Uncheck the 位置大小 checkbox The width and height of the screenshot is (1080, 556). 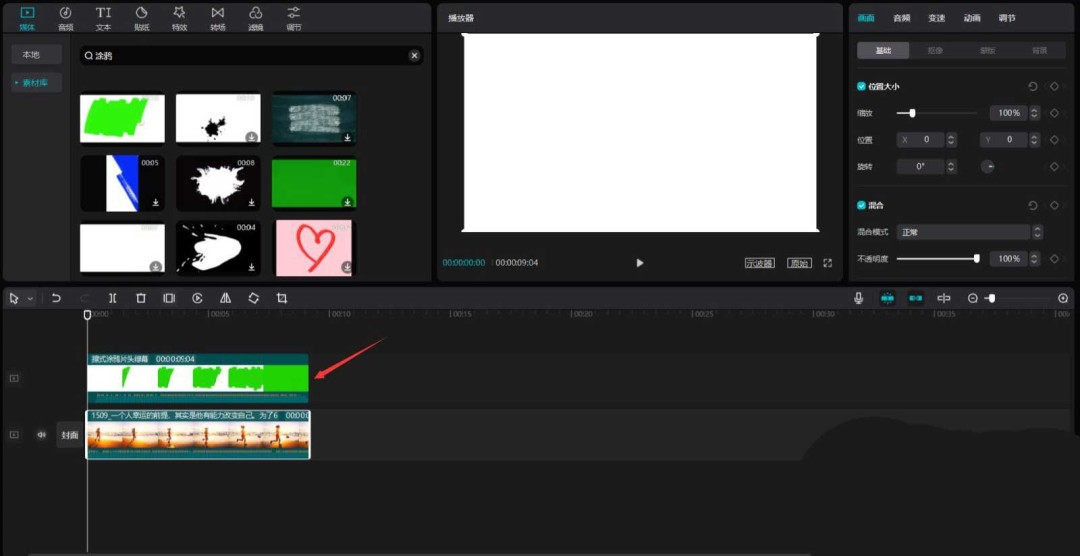click(x=862, y=87)
